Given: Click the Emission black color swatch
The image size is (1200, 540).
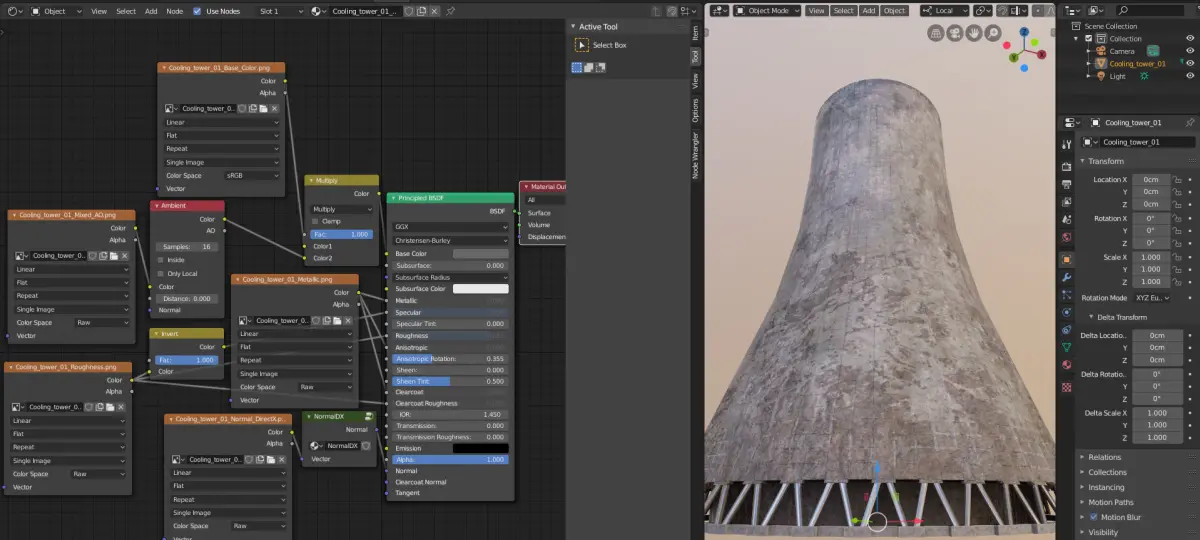Looking at the screenshot, I should [480, 448].
